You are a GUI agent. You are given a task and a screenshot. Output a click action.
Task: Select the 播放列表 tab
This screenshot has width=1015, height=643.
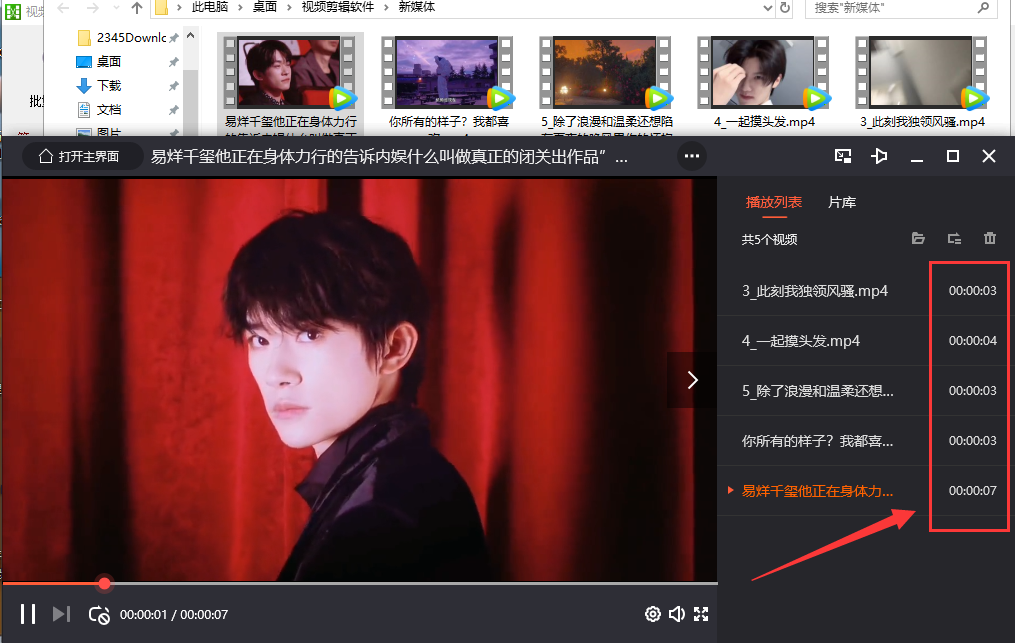click(774, 203)
